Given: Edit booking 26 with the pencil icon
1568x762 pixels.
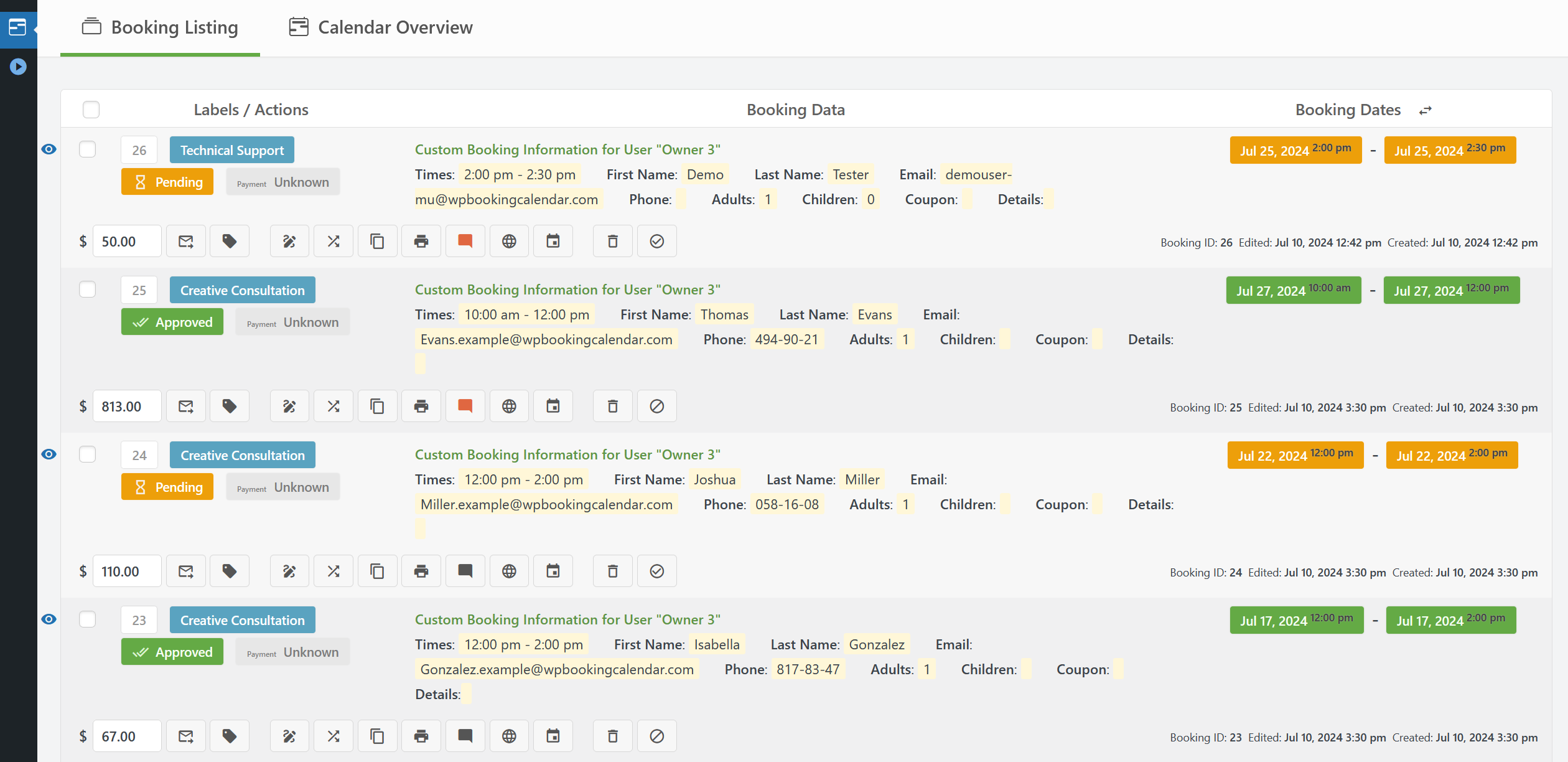Looking at the screenshot, I should [289, 241].
